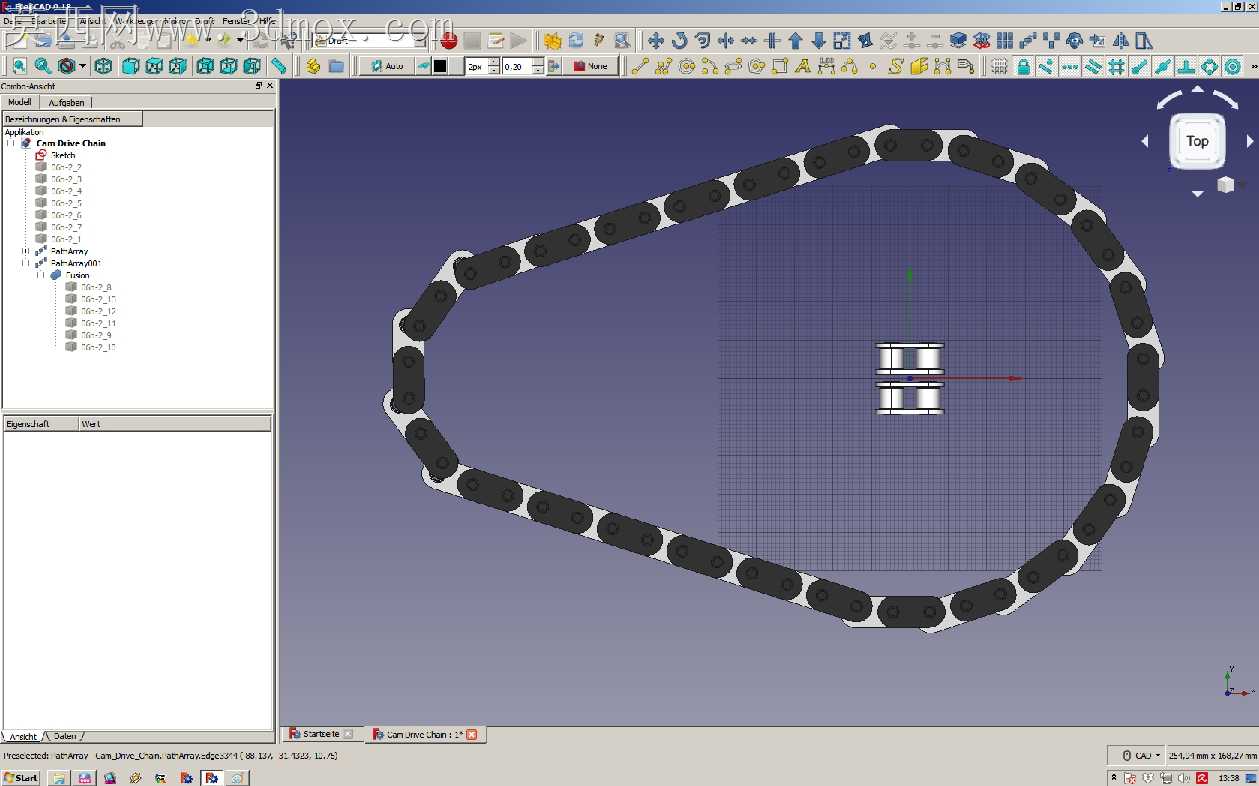The height and width of the screenshot is (786, 1259).
Task: Select the Draft Upgrade arrow tool
Action: [x=795, y=41]
